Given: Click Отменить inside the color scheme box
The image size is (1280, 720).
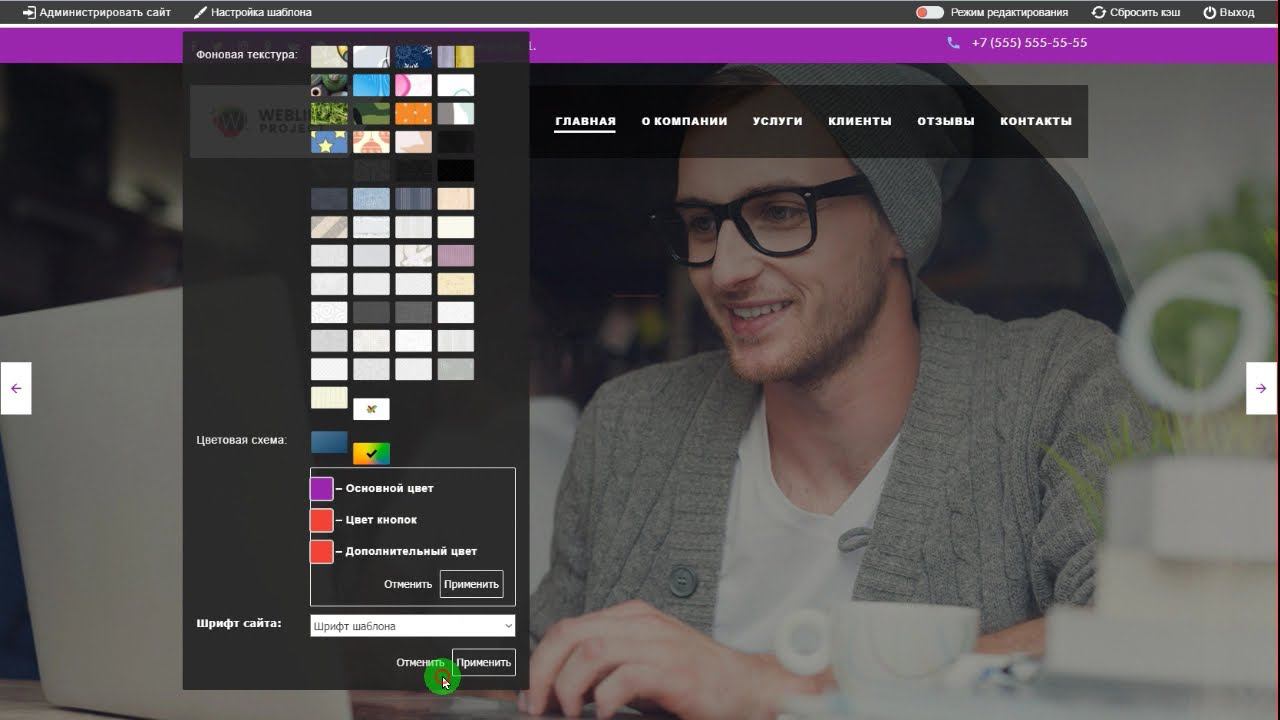Looking at the screenshot, I should click(408, 584).
